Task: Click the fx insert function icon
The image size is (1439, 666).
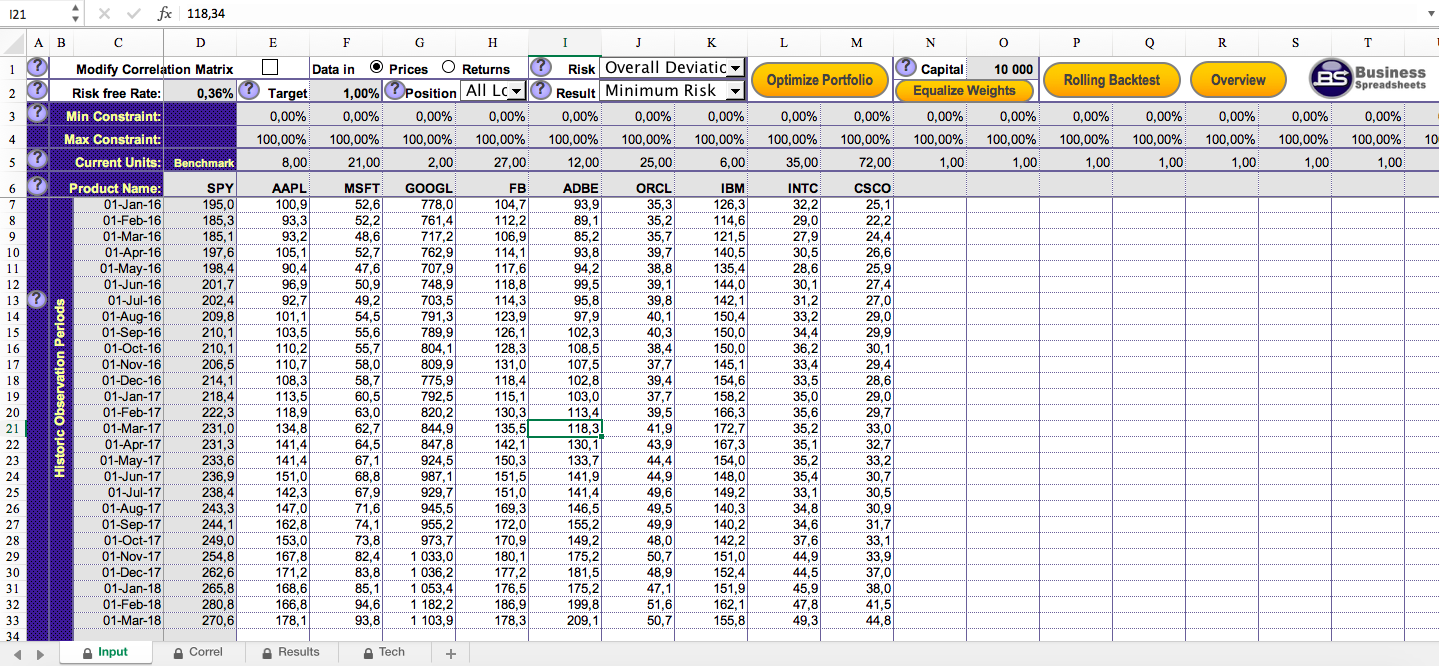Action: pos(165,14)
